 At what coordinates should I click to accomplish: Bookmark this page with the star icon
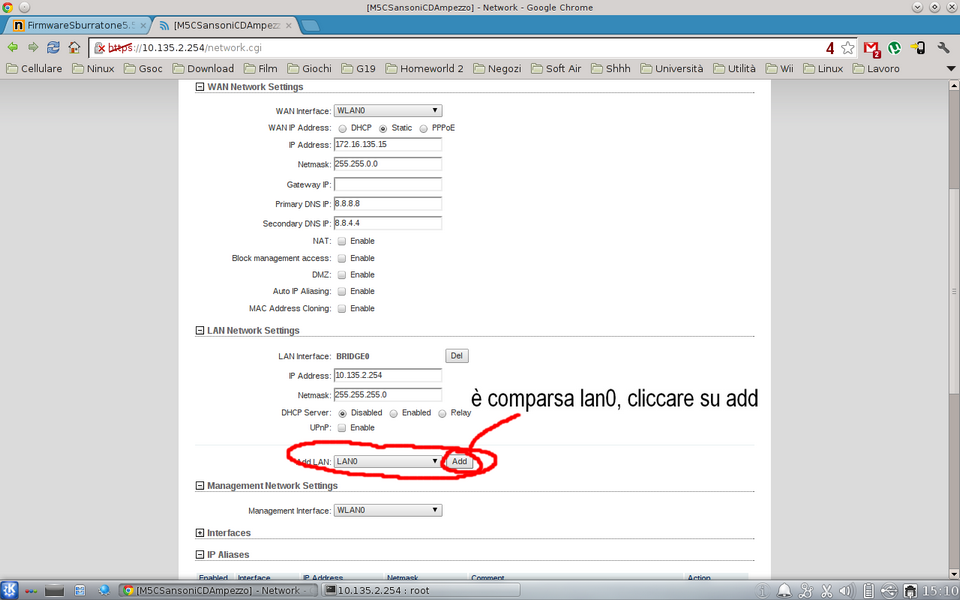coord(848,47)
